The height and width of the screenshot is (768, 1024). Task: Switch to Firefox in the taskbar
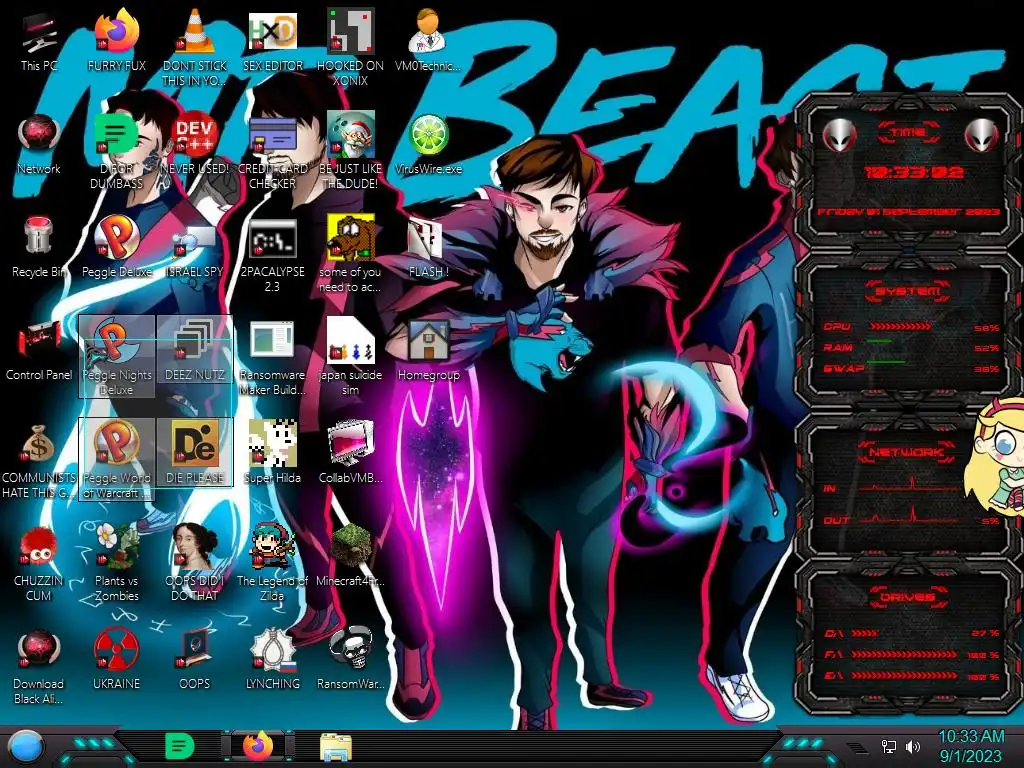click(258, 746)
